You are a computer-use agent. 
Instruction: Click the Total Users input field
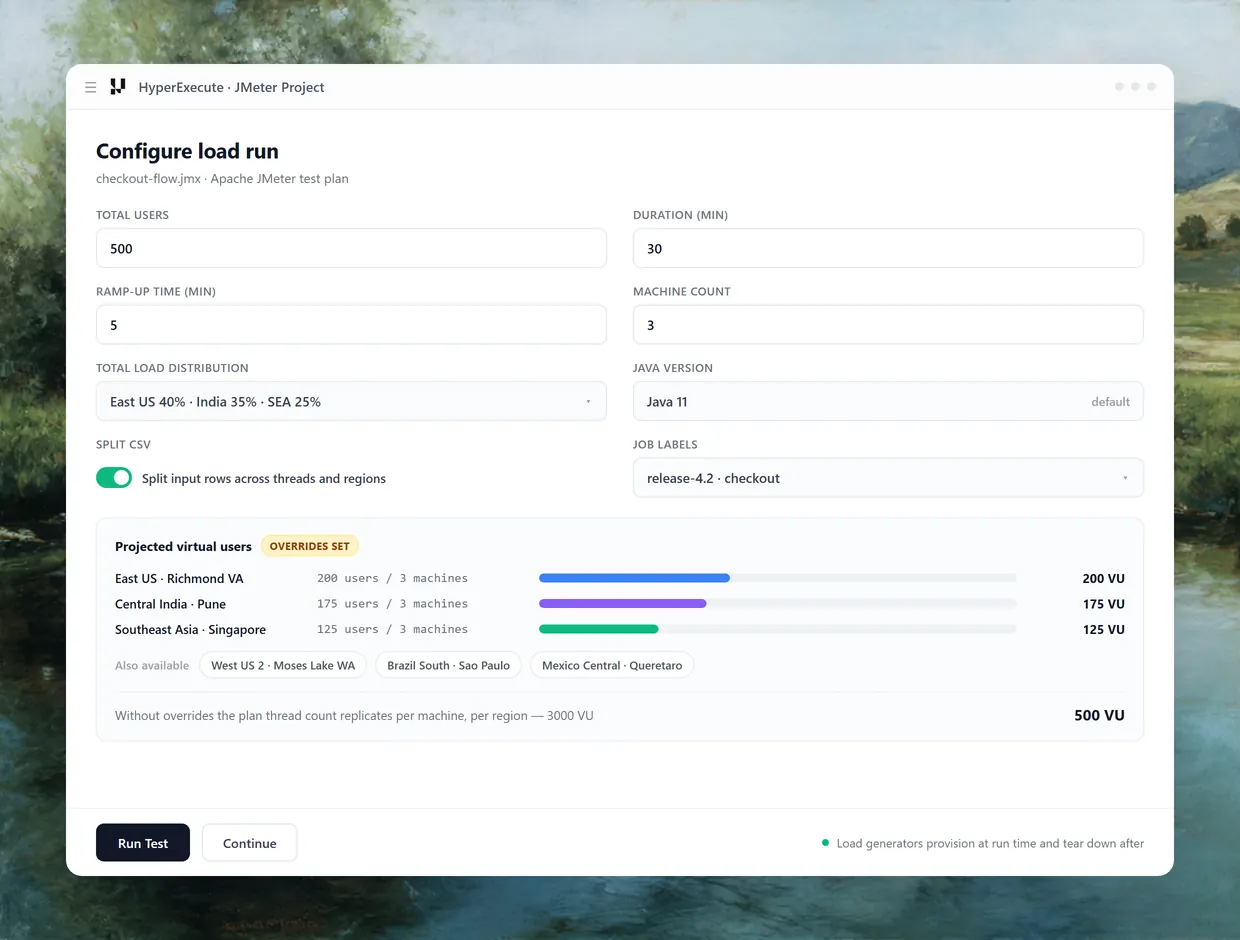(351, 248)
